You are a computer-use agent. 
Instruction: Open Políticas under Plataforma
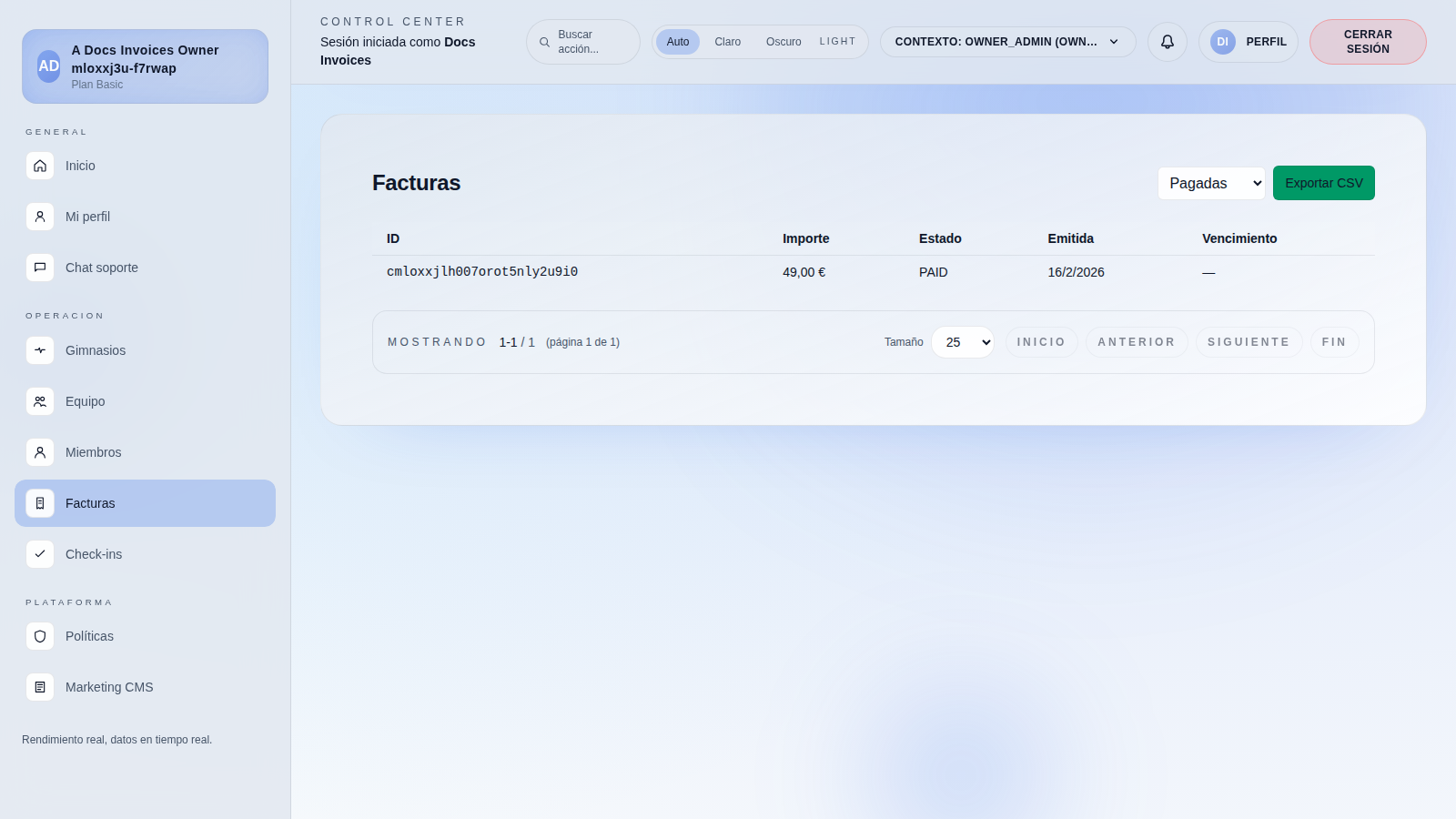pyautogui.click(x=89, y=636)
